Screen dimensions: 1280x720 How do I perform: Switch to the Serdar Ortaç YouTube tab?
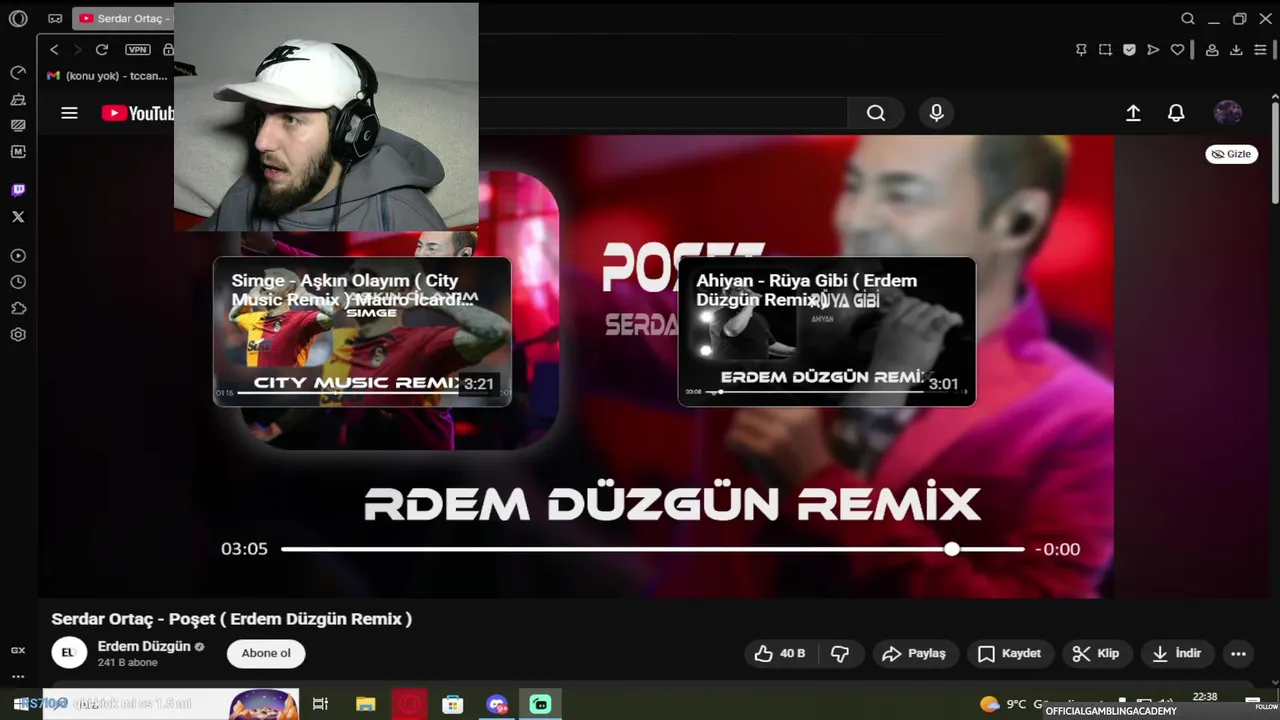pos(124,18)
